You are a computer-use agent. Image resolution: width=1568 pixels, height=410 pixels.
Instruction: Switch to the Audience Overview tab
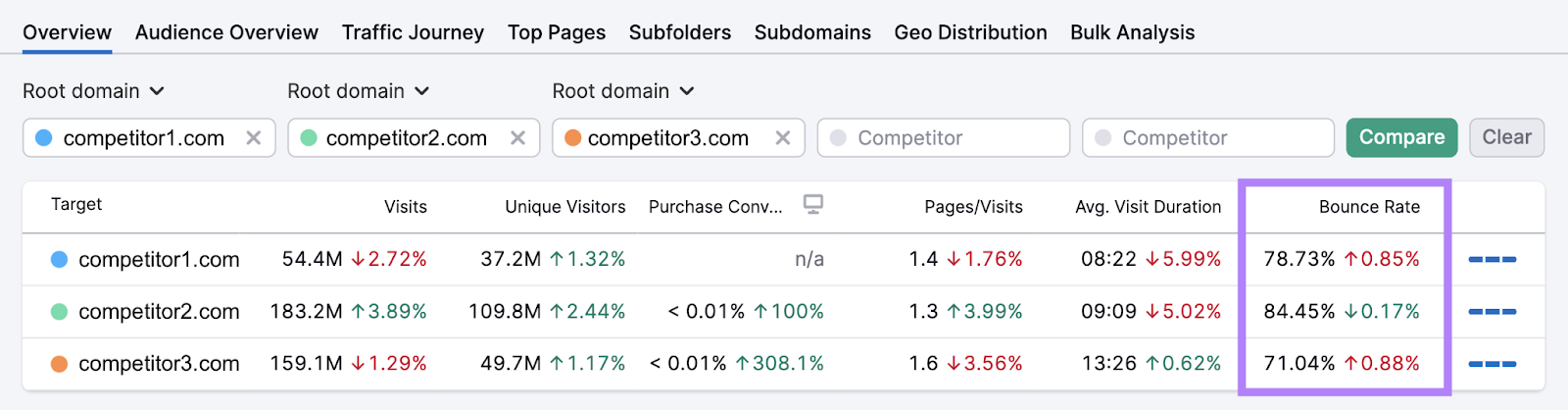[226, 32]
